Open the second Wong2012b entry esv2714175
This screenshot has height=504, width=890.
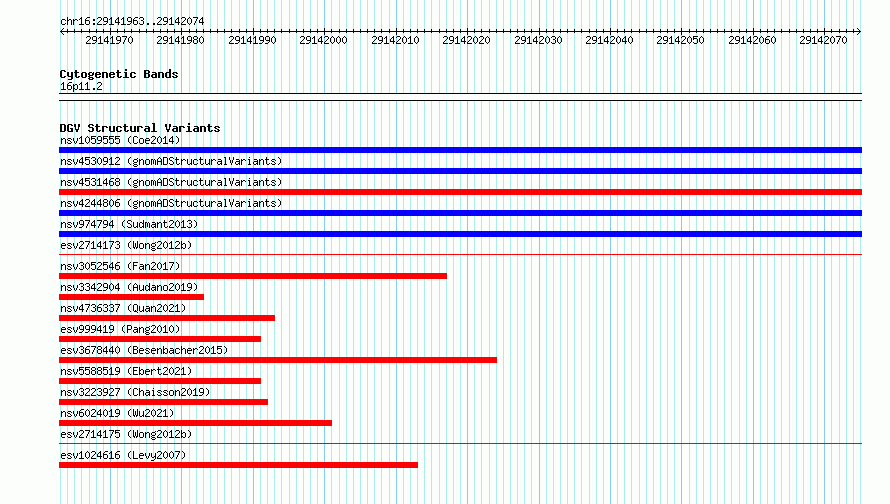pyautogui.click(x=126, y=434)
